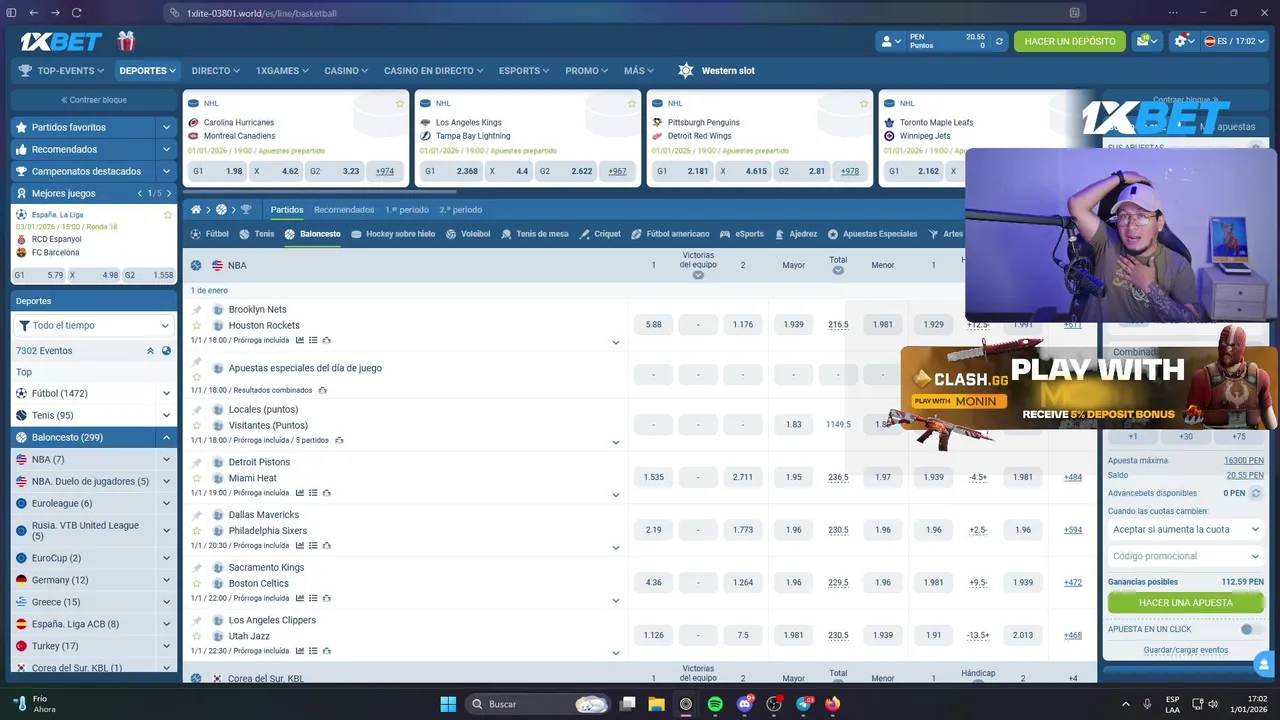Screen dimensions: 1280x720
Task: Open the CASINO menu
Action: pos(346,71)
